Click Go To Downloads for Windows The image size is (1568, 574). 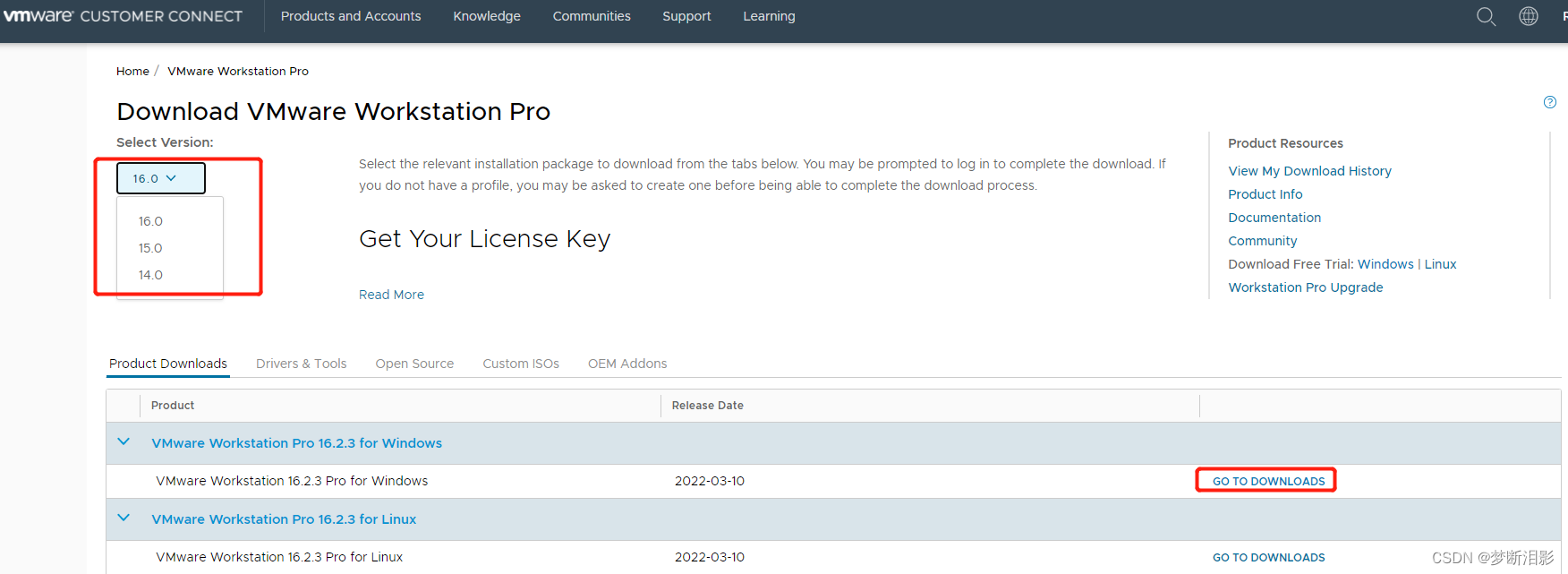coord(1268,481)
